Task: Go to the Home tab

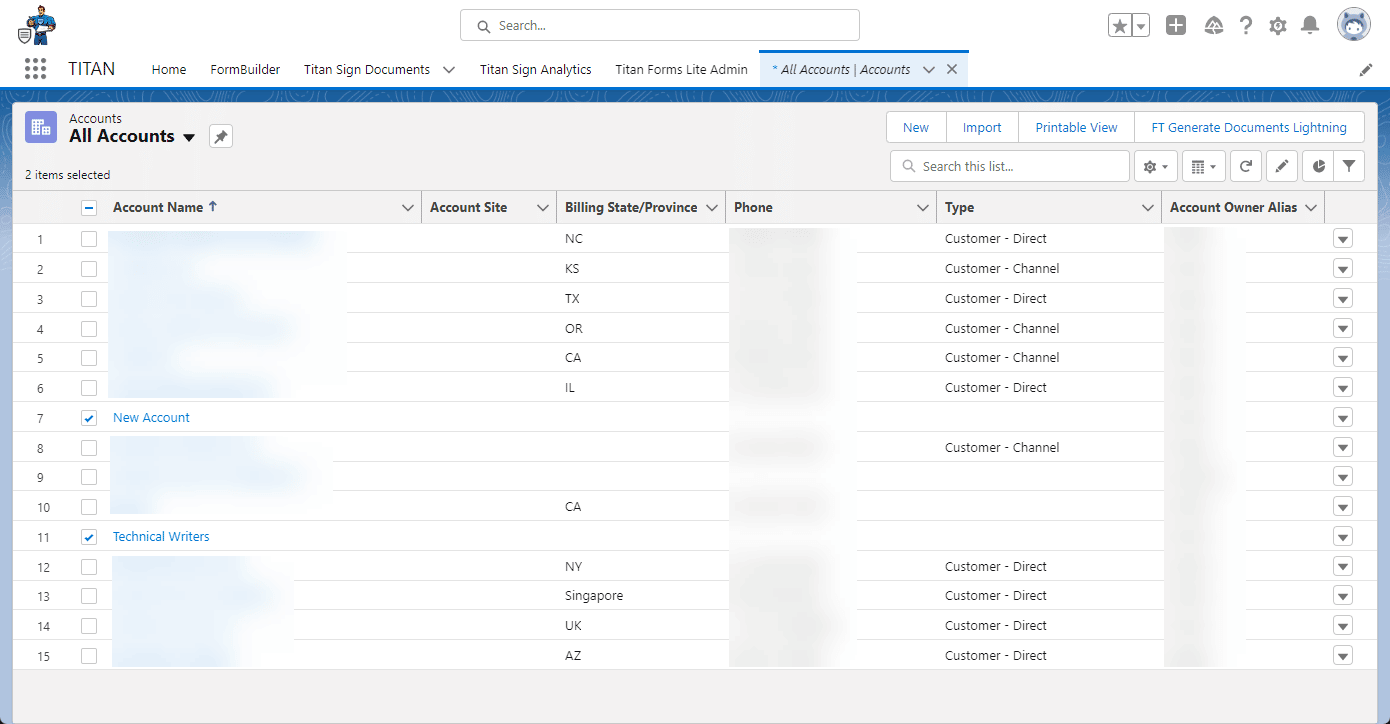Action: point(169,70)
